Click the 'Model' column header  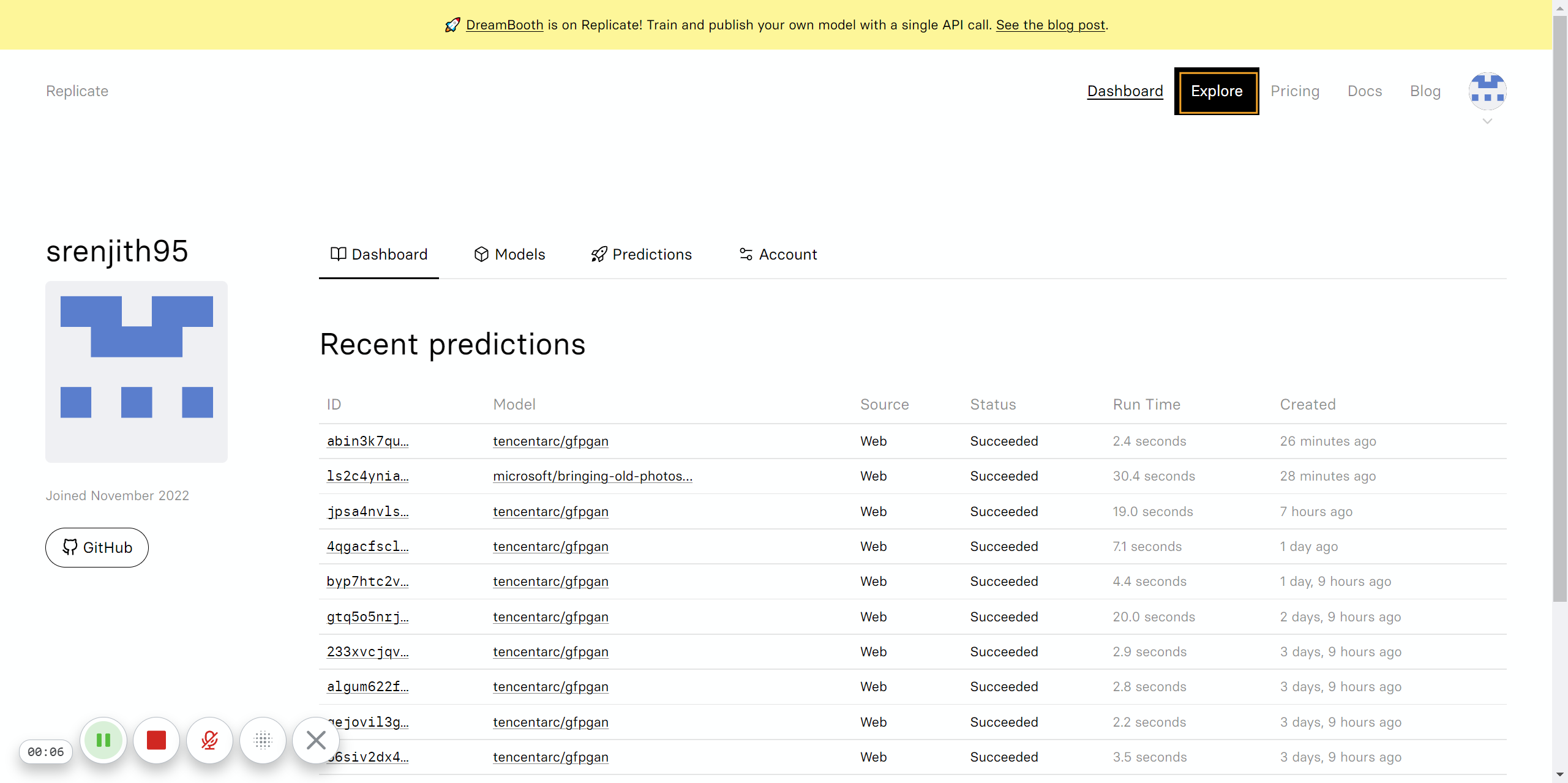[514, 404]
